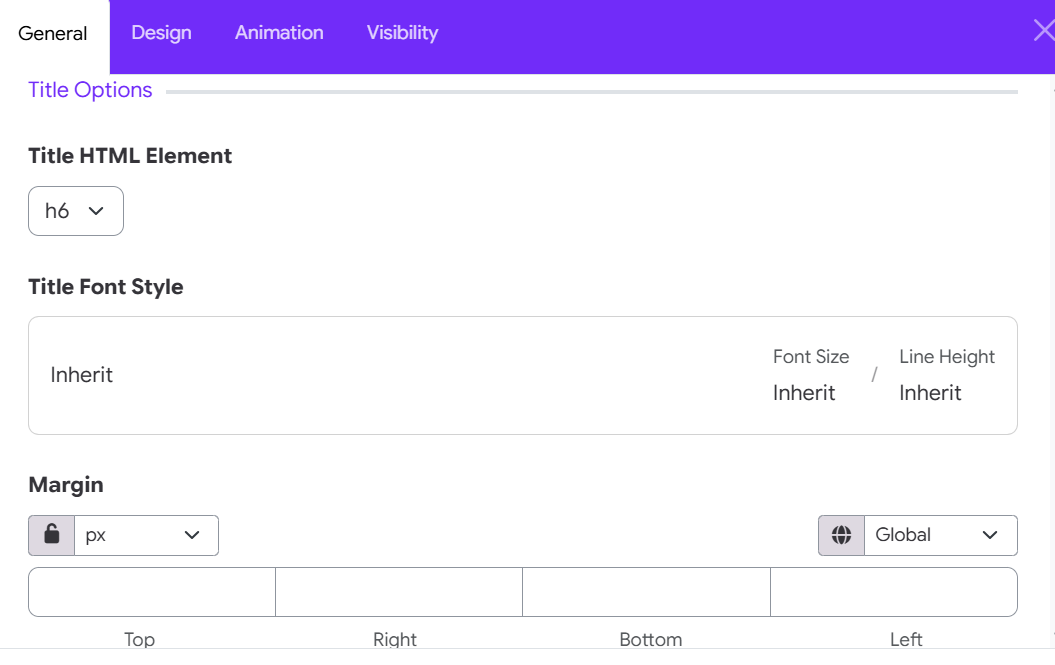Open the Visibility tab

coord(402,33)
